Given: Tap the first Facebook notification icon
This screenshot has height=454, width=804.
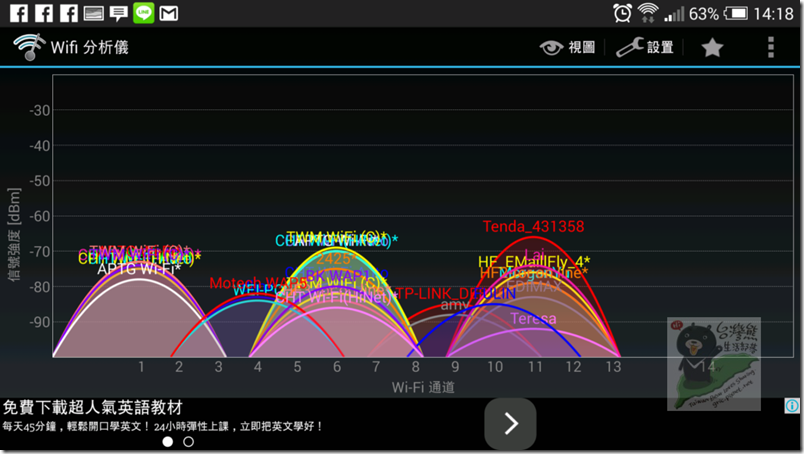Looking at the screenshot, I should pos(19,13).
